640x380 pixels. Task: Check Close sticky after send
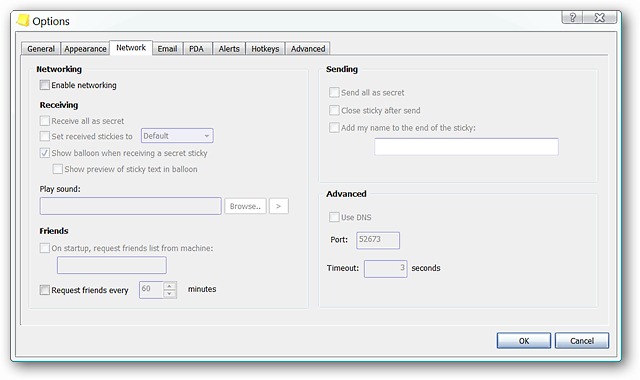(x=334, y=110)
